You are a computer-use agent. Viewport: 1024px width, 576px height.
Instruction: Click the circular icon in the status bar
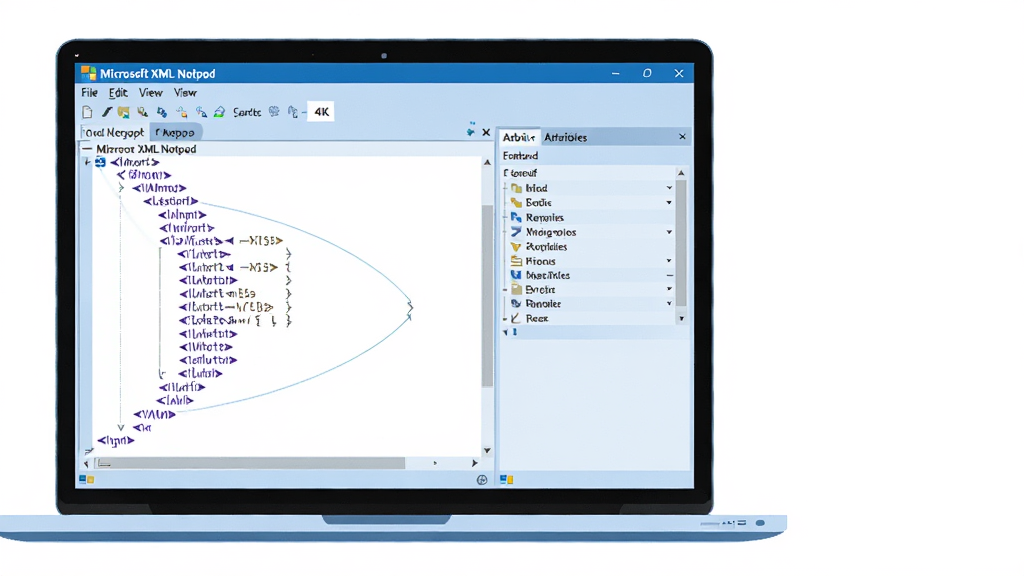click(482, 480)
